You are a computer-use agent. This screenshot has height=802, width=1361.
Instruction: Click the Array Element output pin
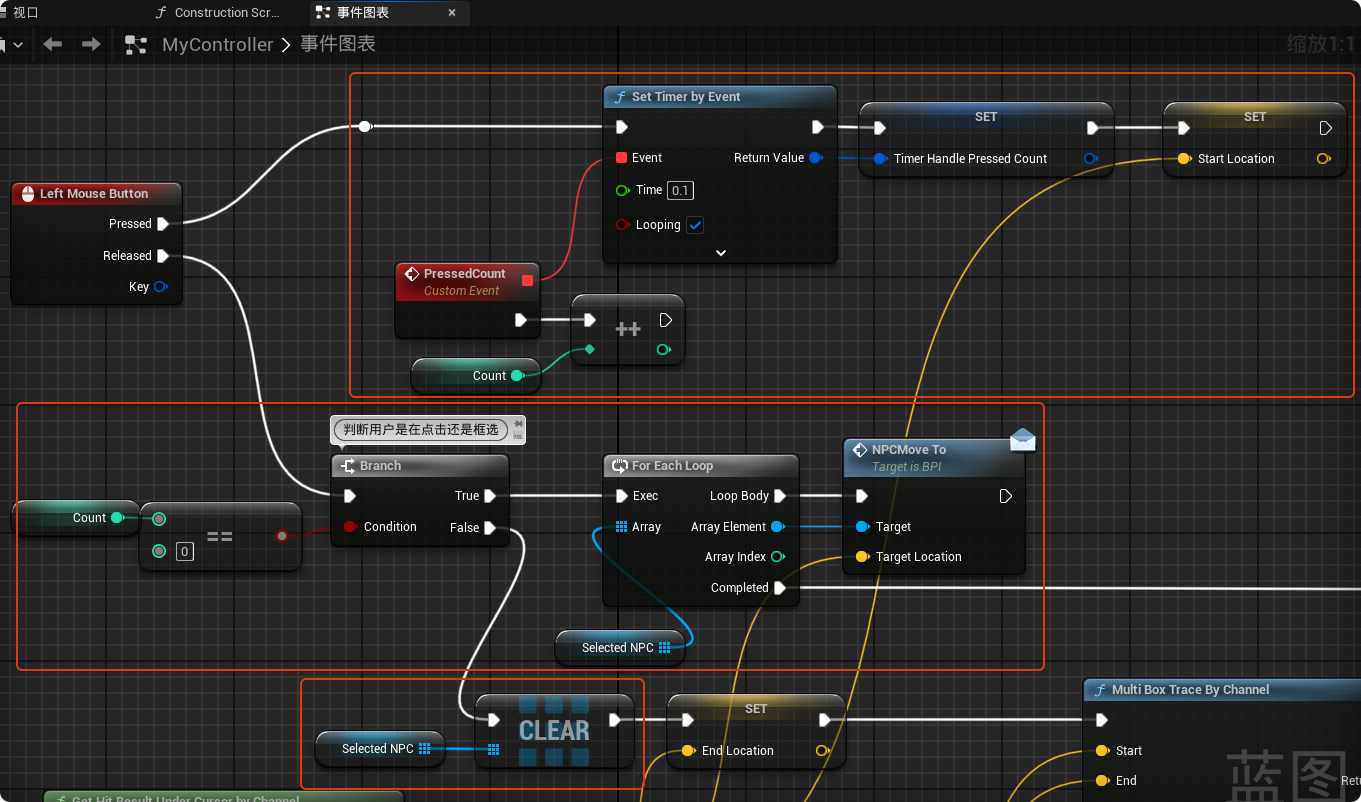777,527
